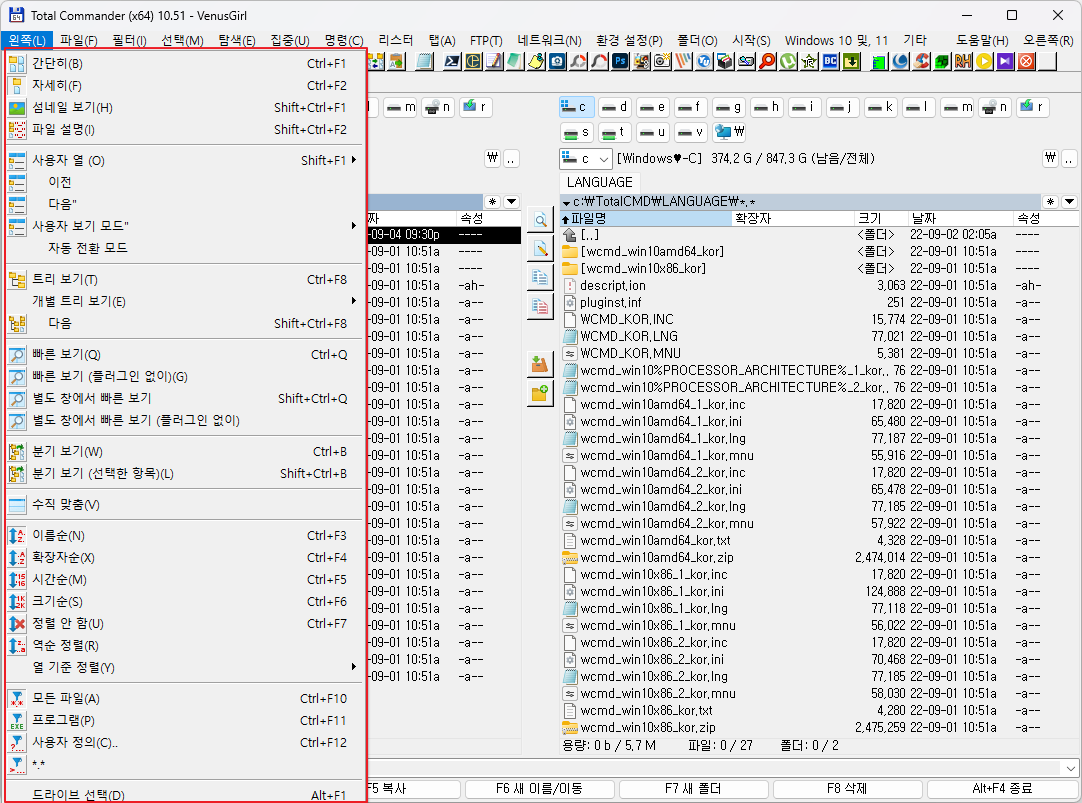
Task: Choose 역순 정렬(R) reverse order
Action: tap(184, 645)
